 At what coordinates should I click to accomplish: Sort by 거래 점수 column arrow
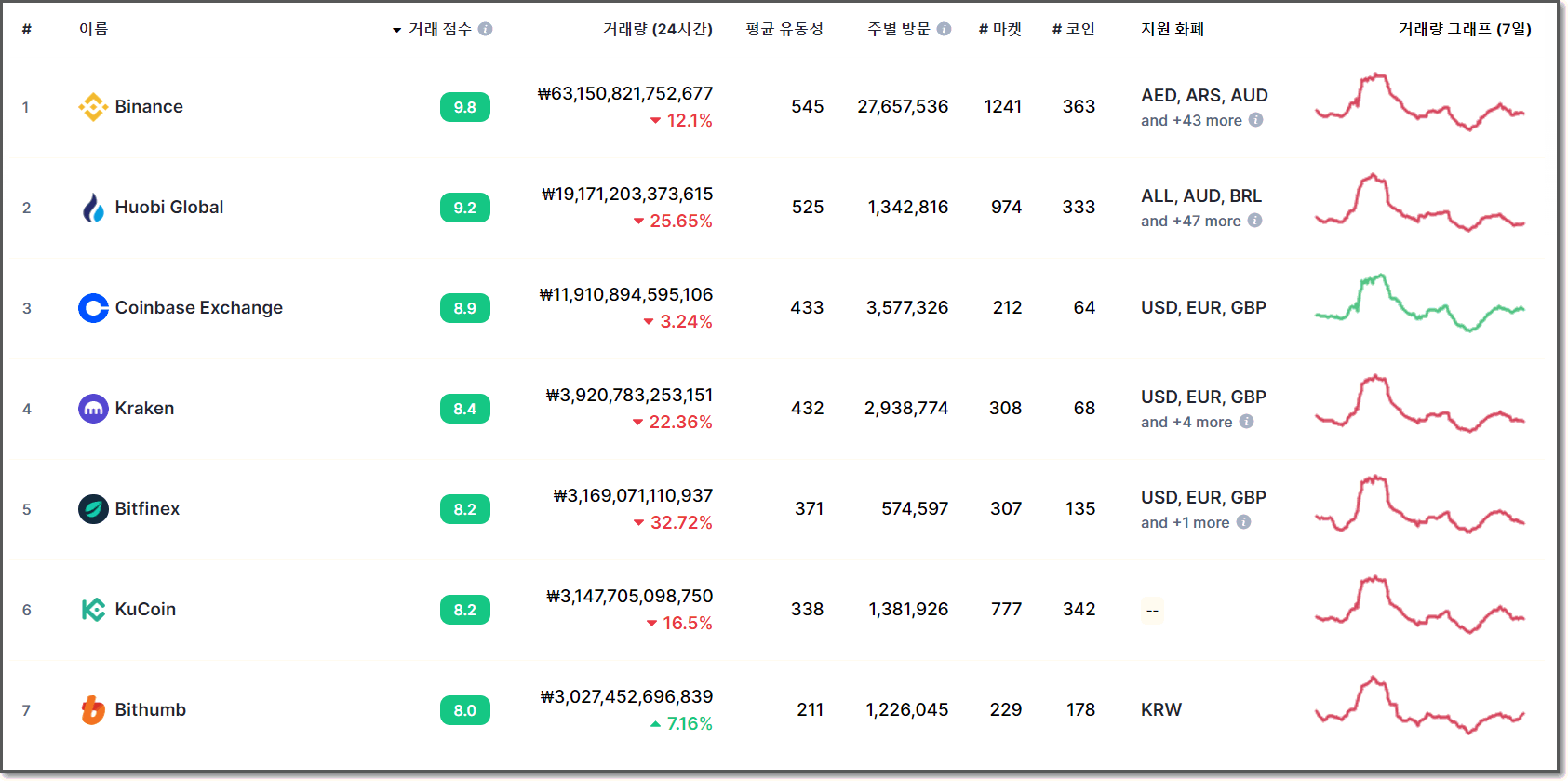click(397, 30)
